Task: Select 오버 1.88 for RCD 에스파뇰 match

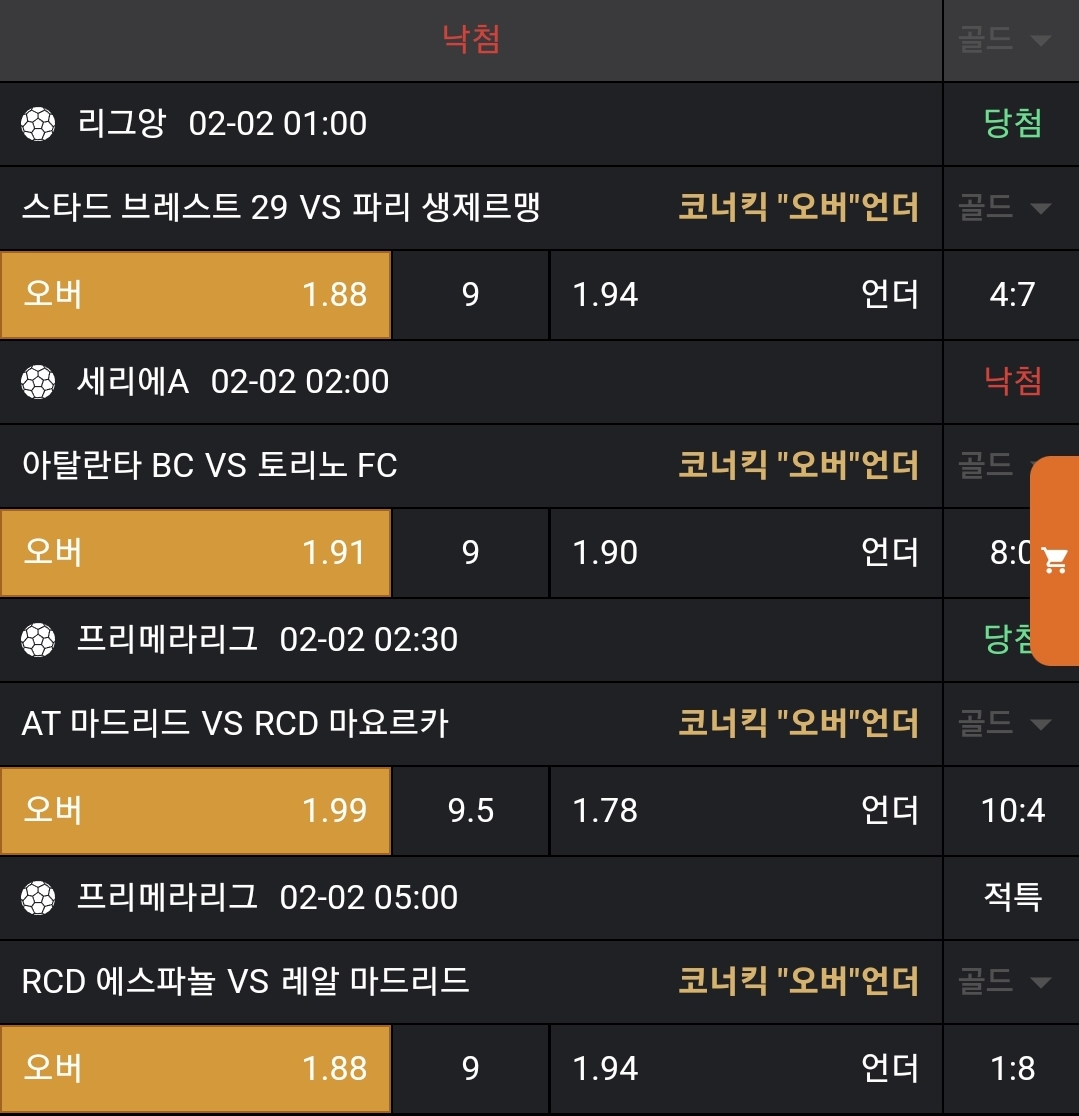Action: (195, 1069)
